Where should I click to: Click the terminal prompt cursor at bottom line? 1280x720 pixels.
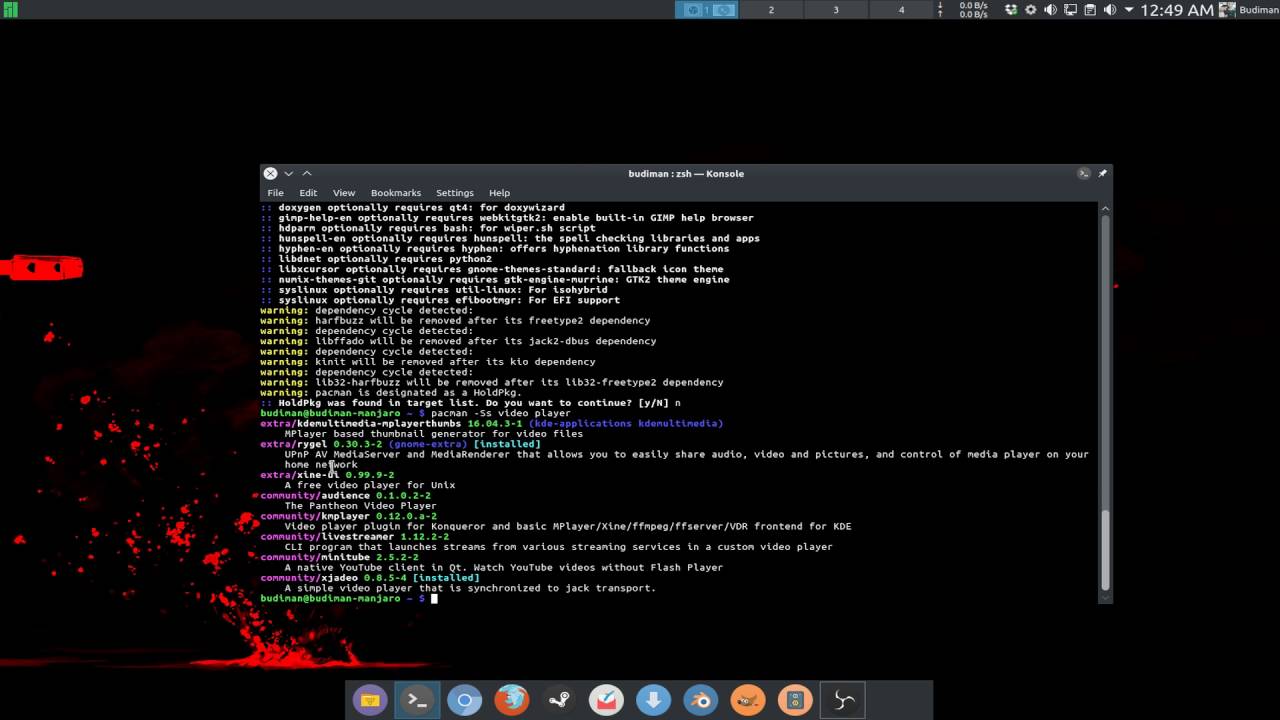[434, 598]
